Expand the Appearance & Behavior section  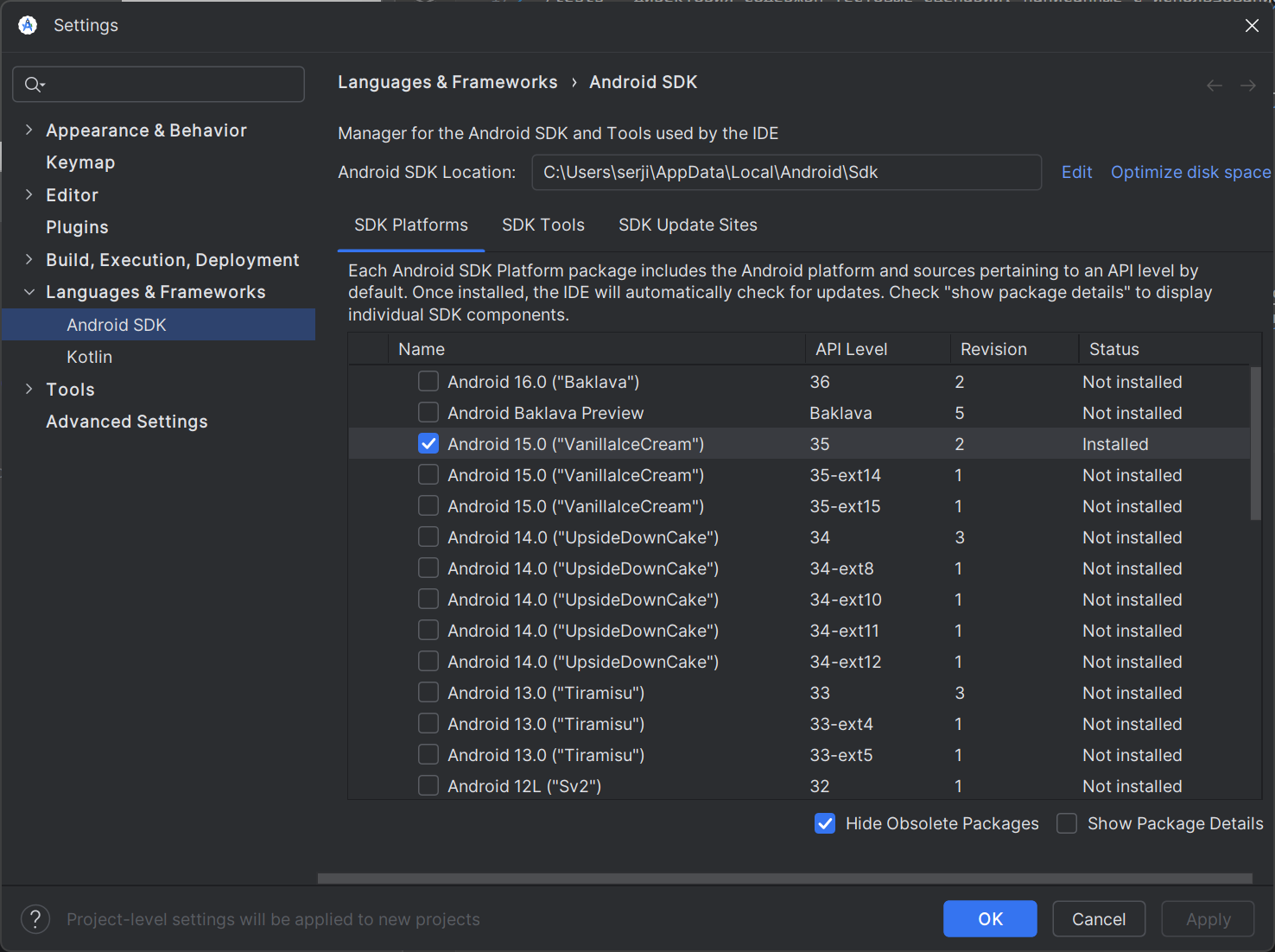pos(29,130)
